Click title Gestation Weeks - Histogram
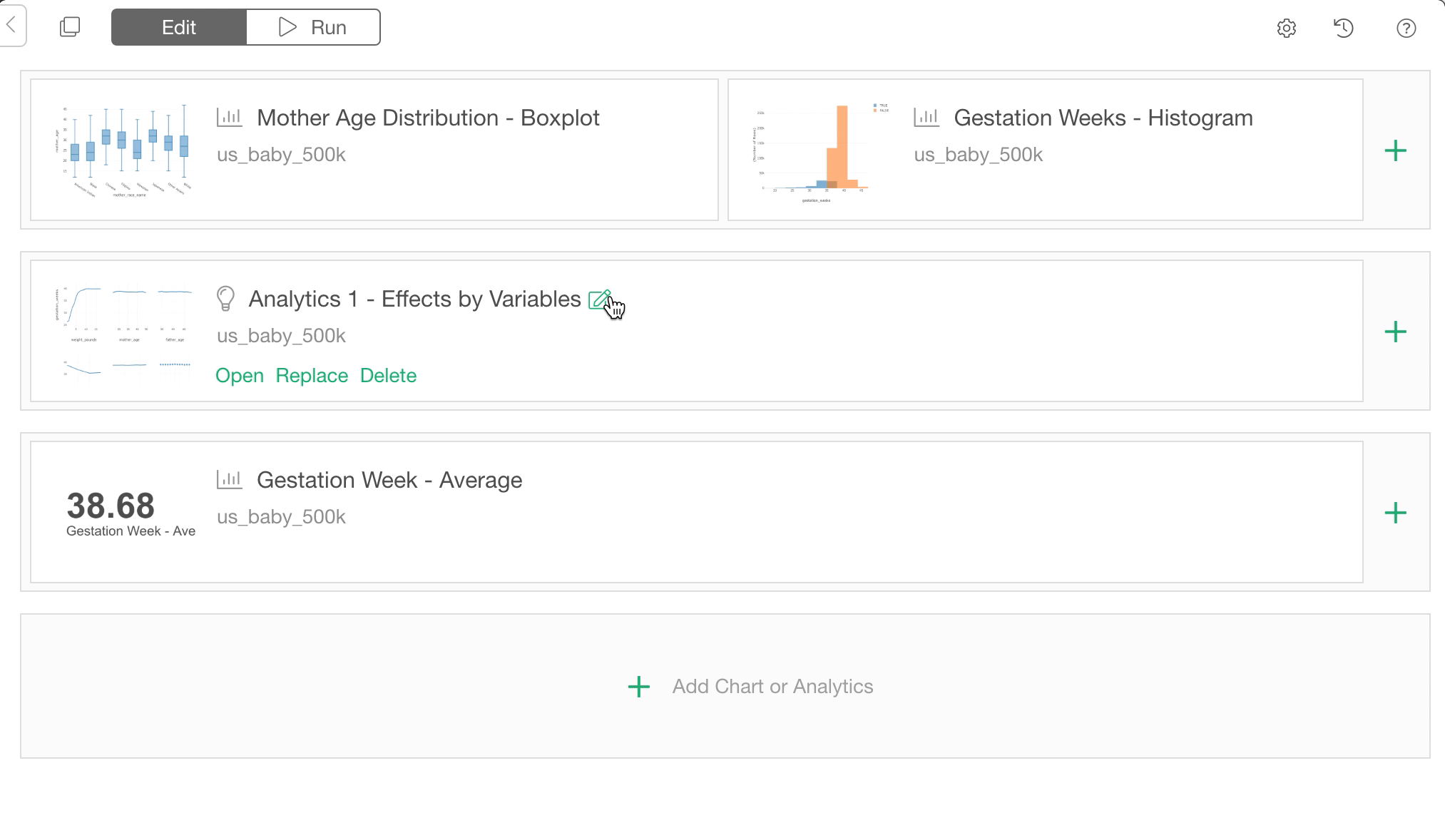Viewport: 1445px width, 840px height. [1103, 118]
